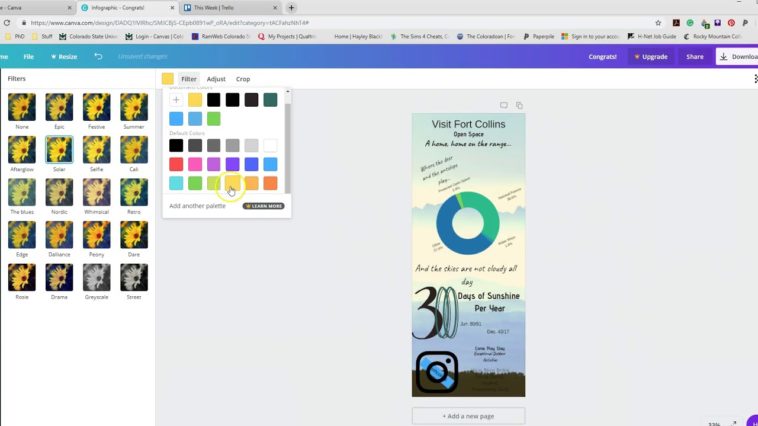Screen dimensions: 758x426
Task: Open the Resize options
Action: [x=64, y=57]
